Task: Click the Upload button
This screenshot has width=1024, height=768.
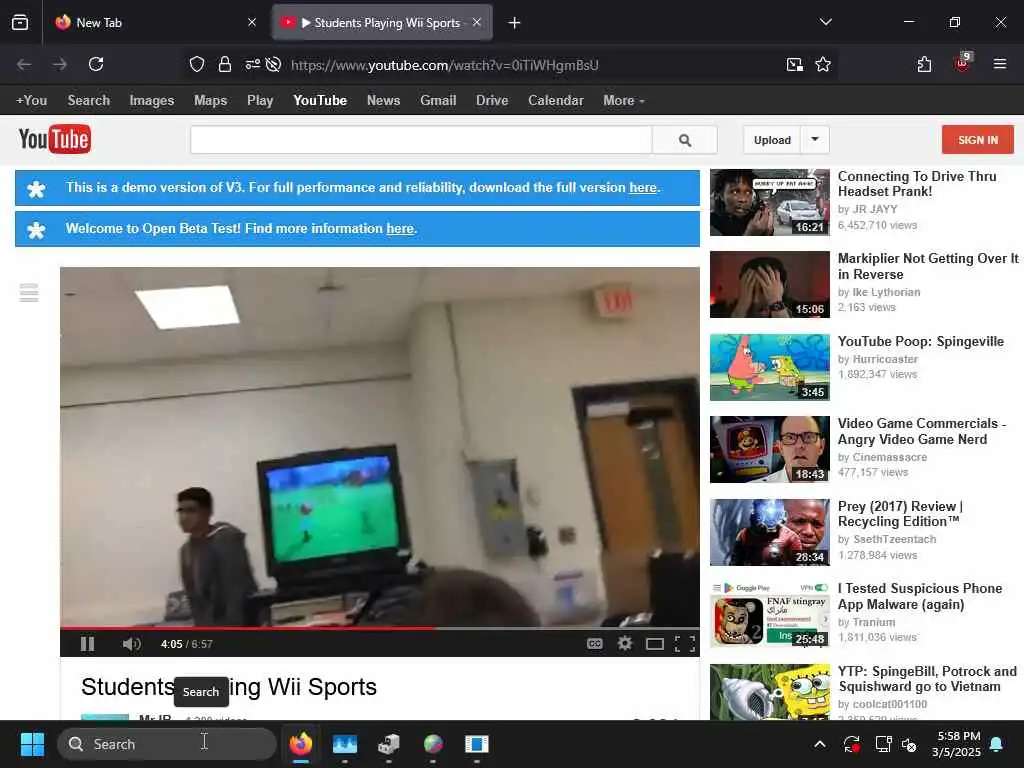Action: 772,140
